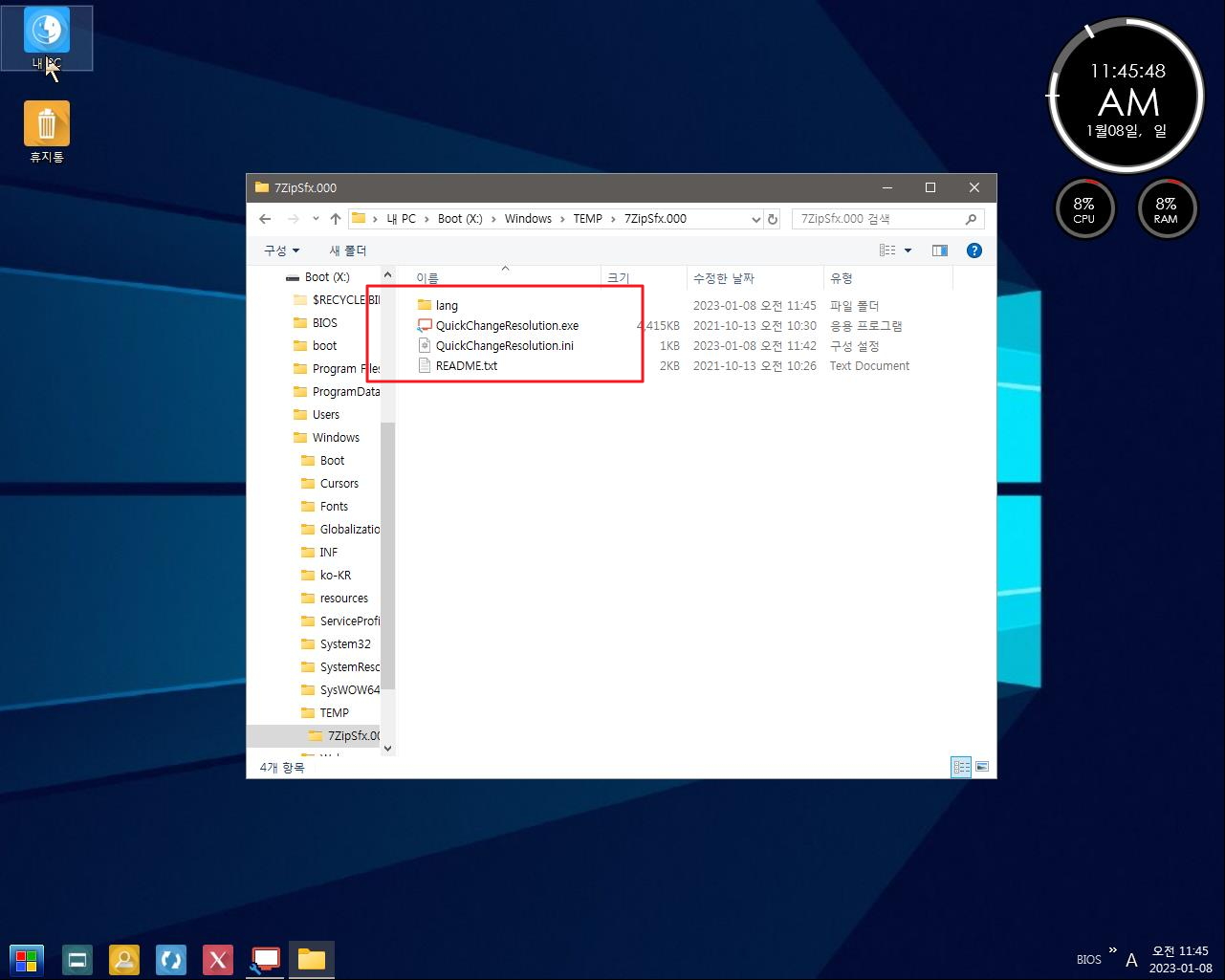This screenshot has height=980, width=1225.
Task: Click the IME indicator A in tray
Action: (x=1131, y=960)
